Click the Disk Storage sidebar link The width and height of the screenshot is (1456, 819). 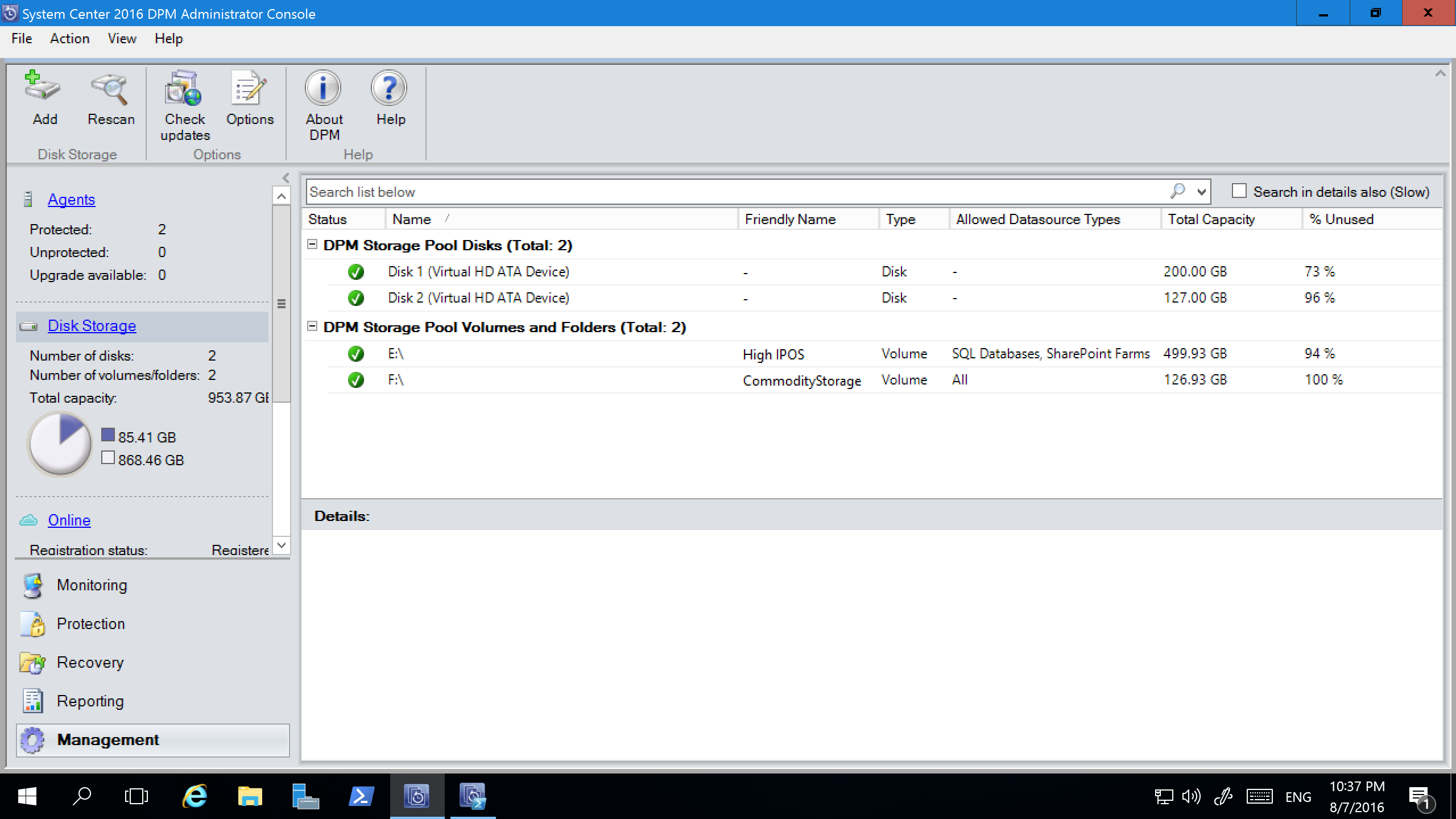[91, 325]
